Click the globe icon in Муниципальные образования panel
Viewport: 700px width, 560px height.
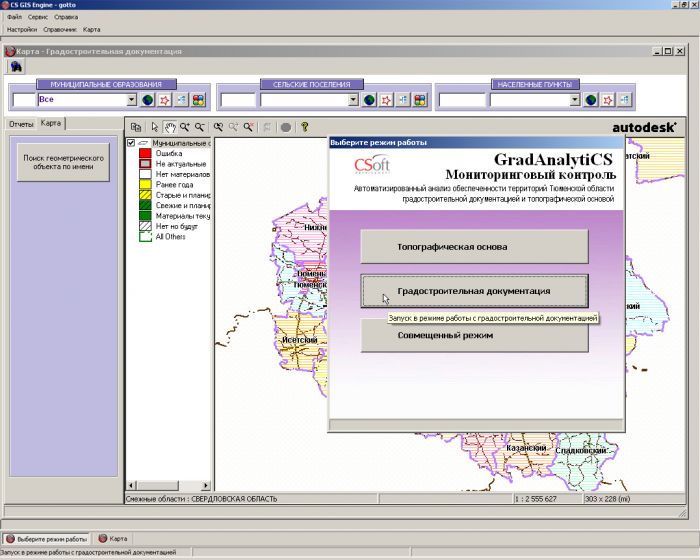pyautogui.click(x=148, y=100)
